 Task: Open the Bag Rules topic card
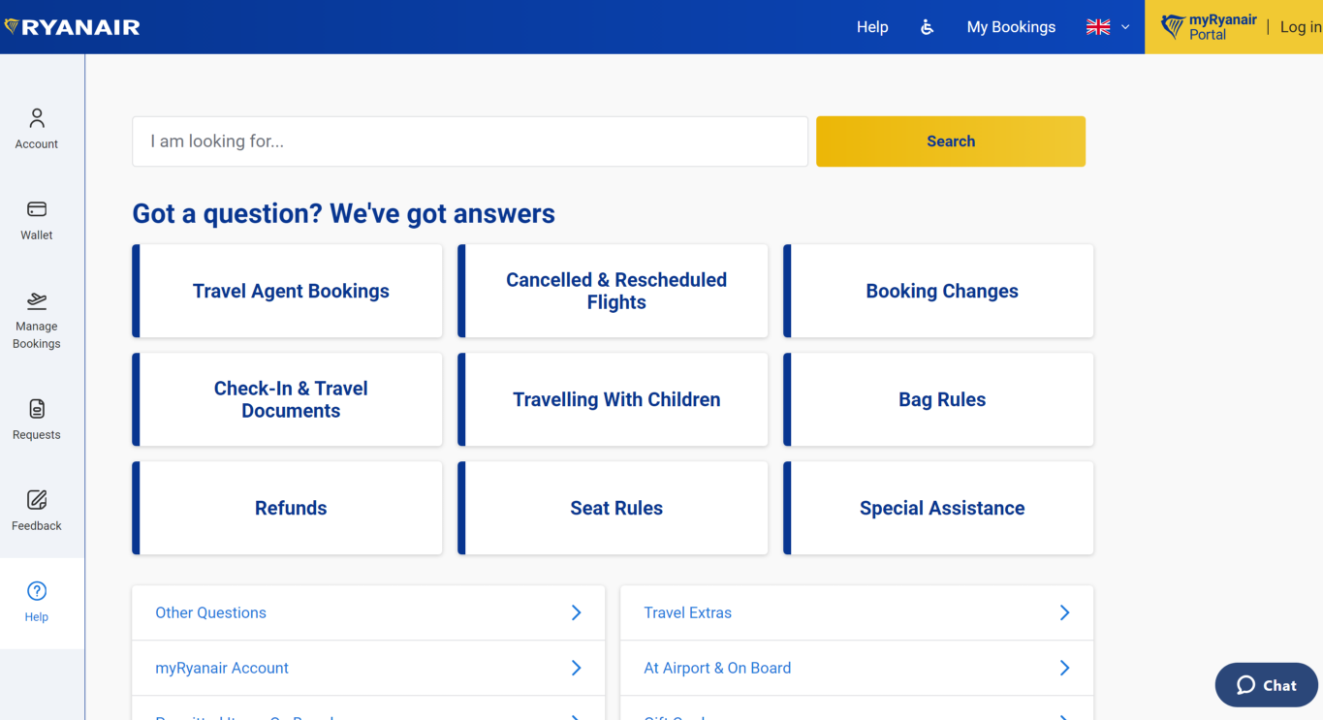point(941,400)
